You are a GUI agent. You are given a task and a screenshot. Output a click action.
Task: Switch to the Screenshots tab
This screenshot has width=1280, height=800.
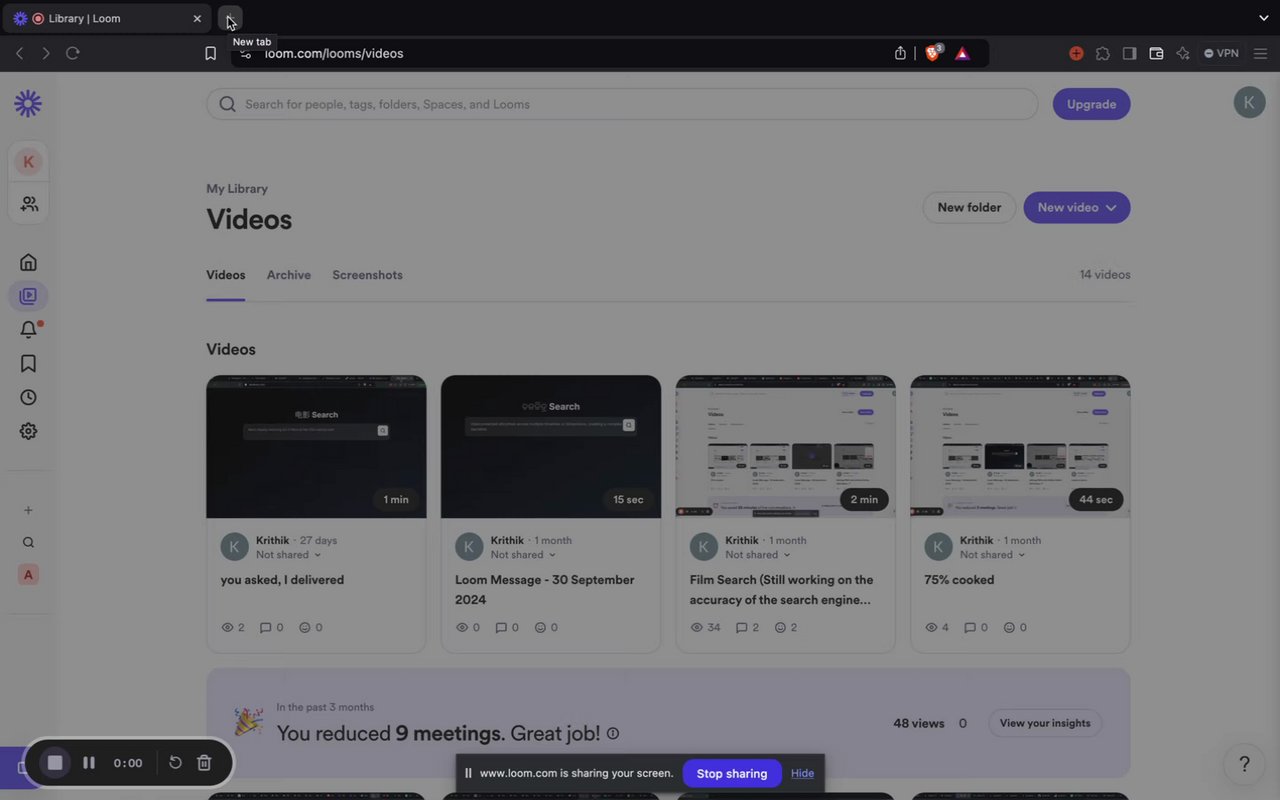click(368, 275)
